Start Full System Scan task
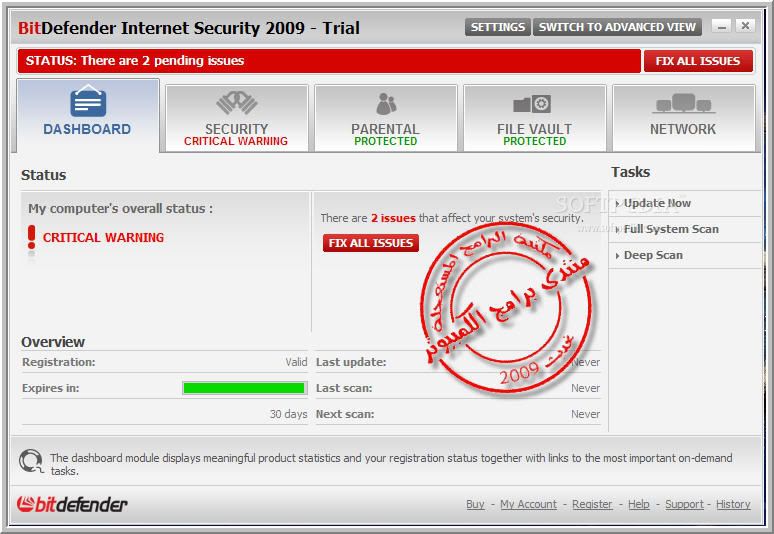This screenshot has width=774, height=534. click(671, 229)
